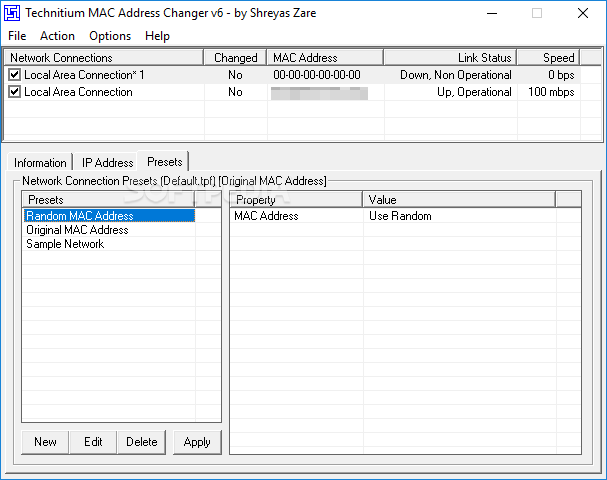
Task: Select the Presets tab
Action: [165, 161]
